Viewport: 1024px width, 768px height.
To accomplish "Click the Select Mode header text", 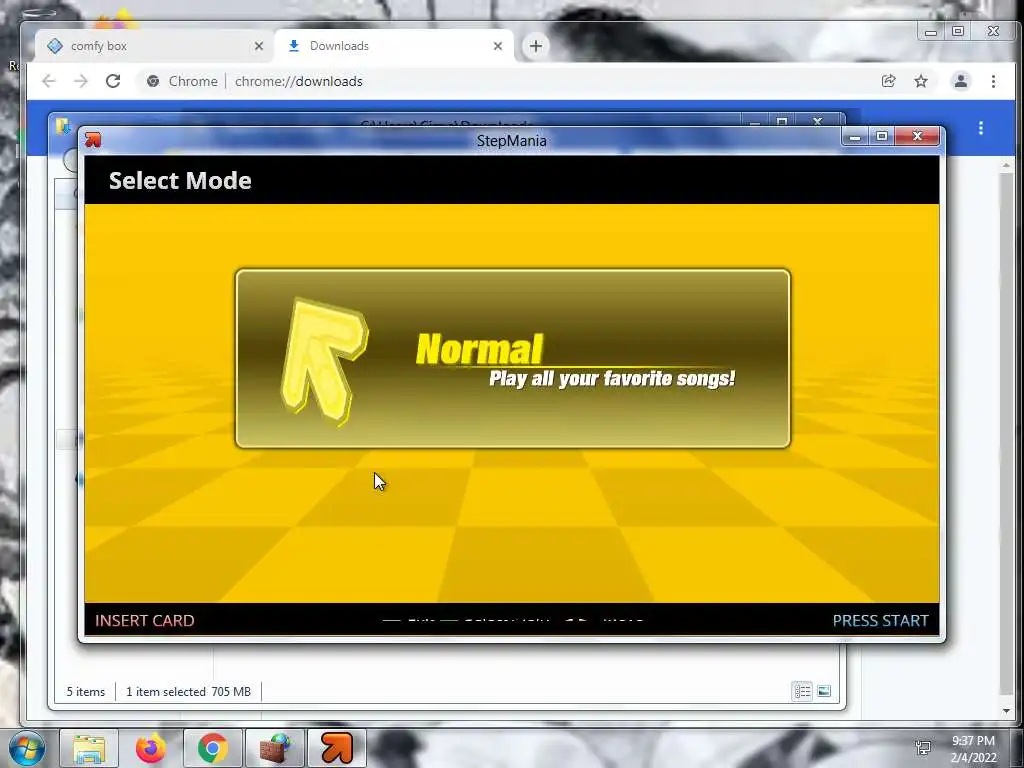I will [180, 180].
